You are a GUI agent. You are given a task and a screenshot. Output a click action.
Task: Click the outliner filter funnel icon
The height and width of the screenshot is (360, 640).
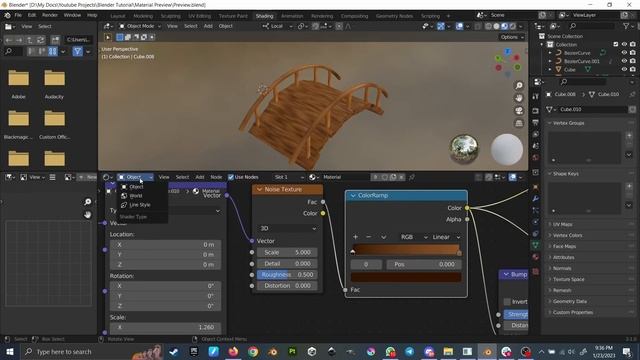click(626, 26)
